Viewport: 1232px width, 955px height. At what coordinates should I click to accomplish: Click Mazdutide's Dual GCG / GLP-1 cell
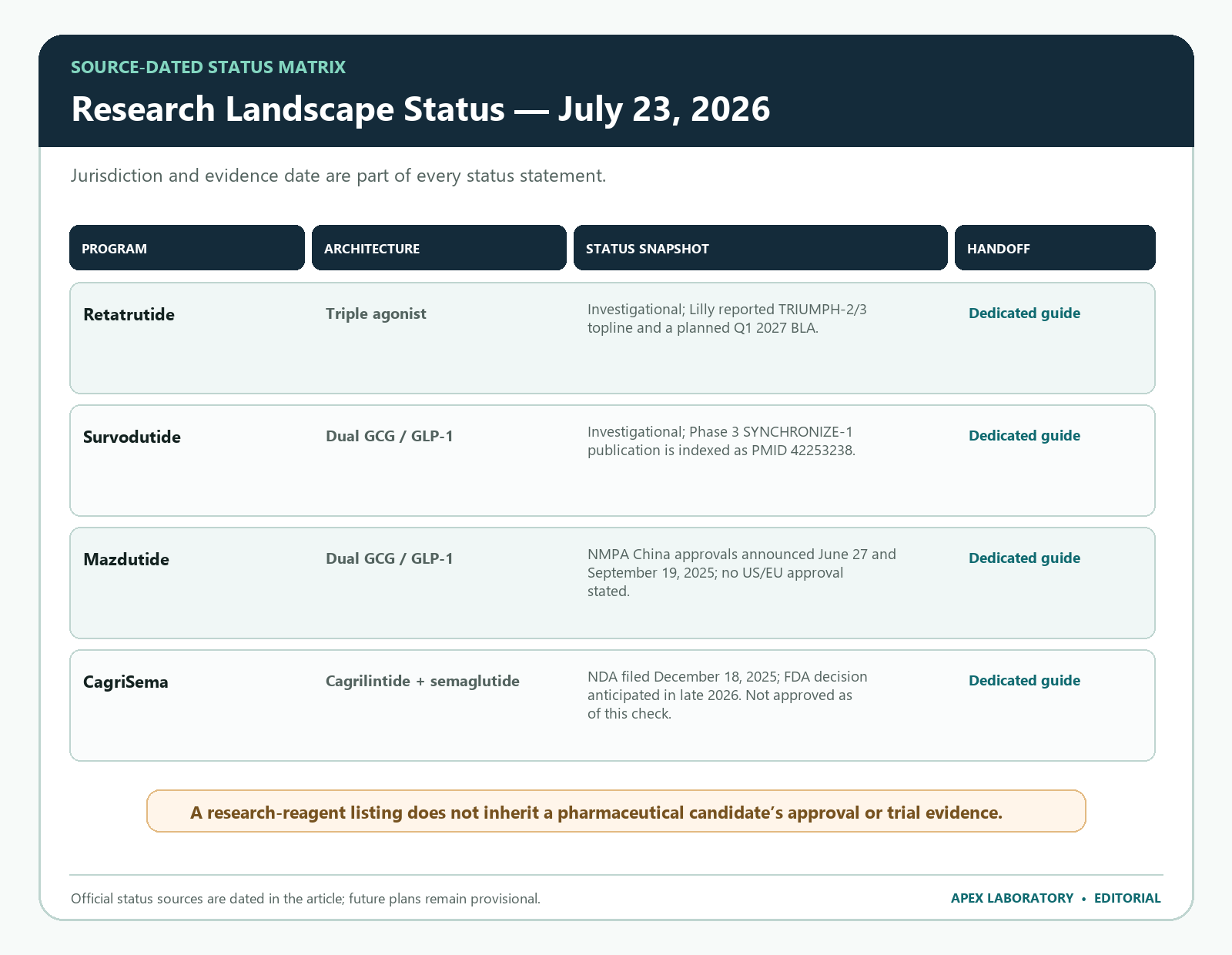(x=390, y=558)
